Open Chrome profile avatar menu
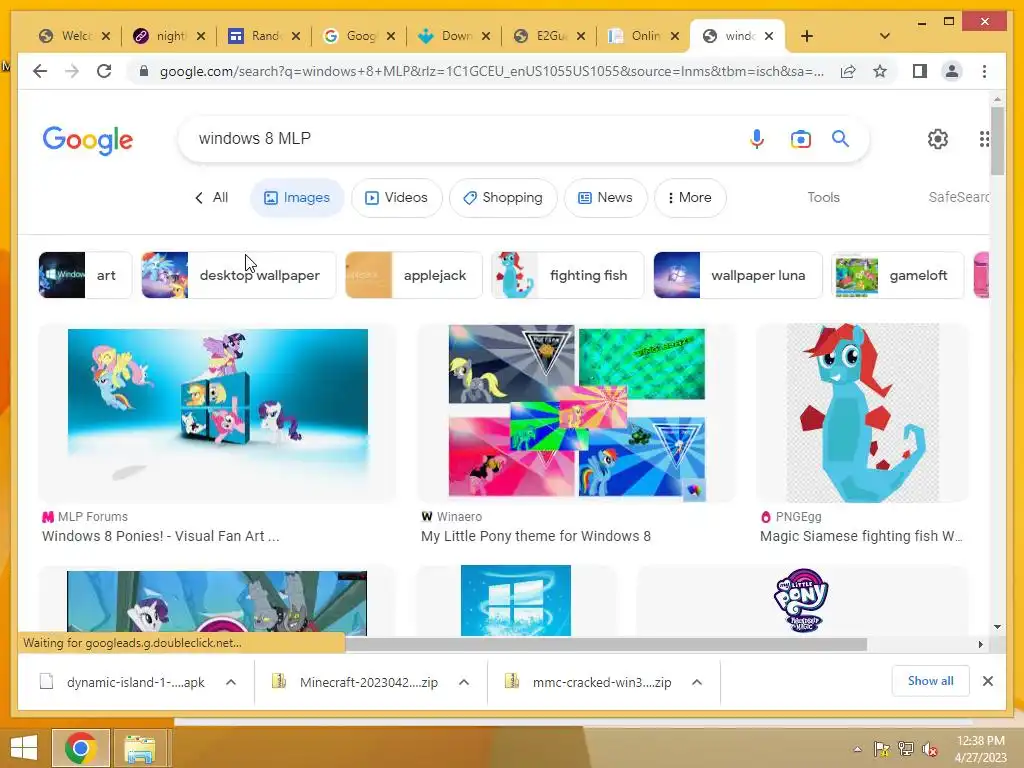1024x768 pixels. (952, 71)
